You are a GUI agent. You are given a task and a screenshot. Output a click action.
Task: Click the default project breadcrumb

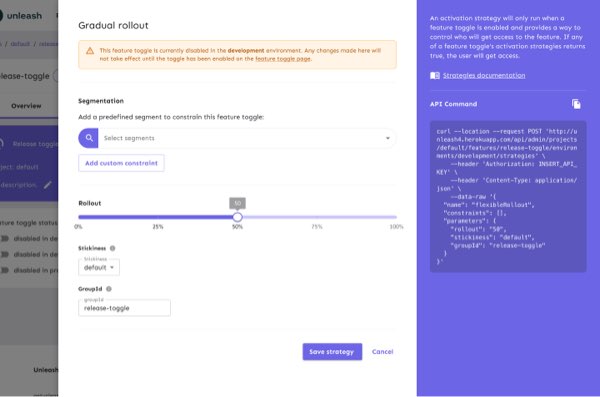pyautogui.click(x=20, y=44)
